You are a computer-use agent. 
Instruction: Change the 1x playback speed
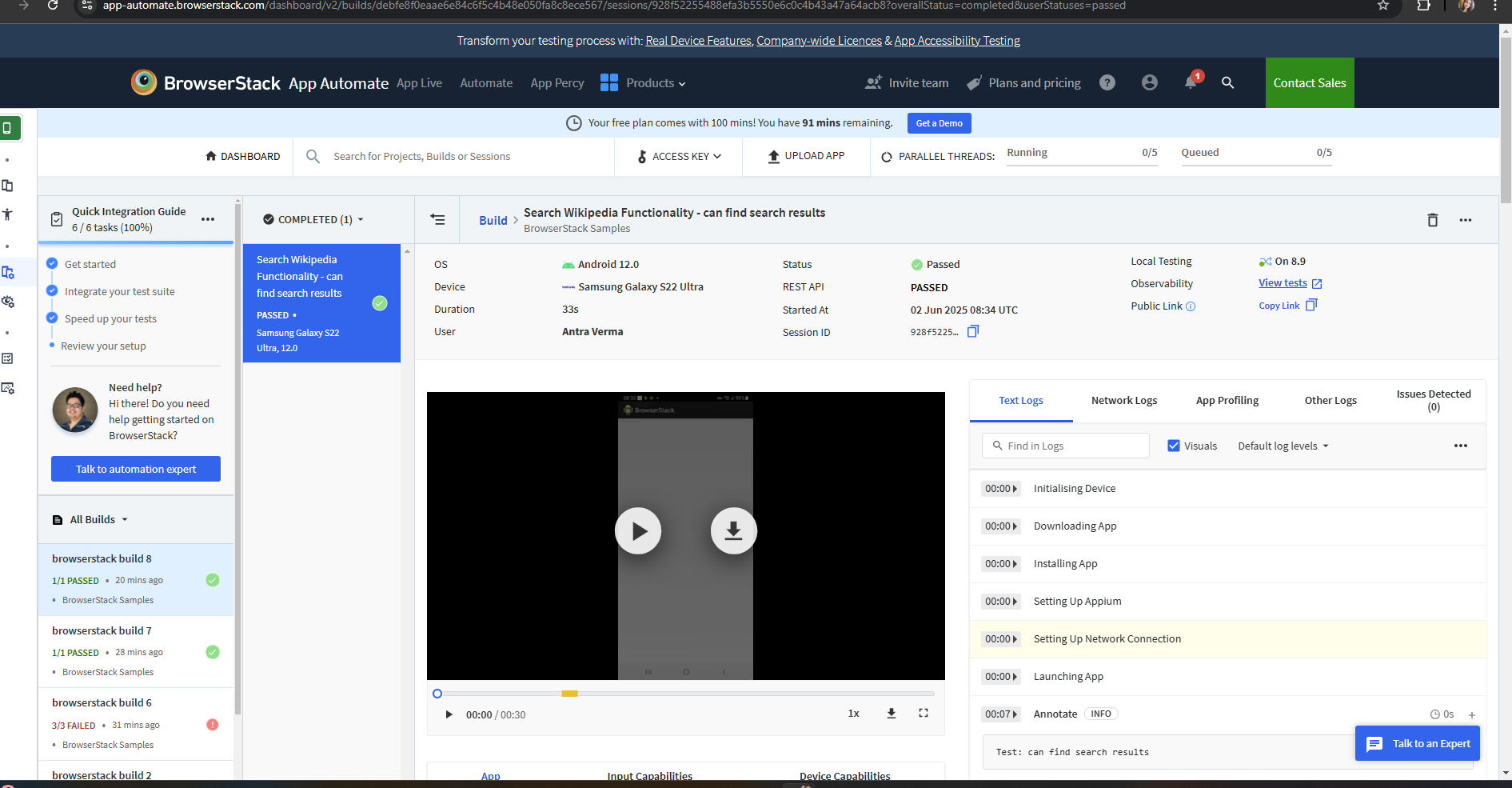pos(854,713)
